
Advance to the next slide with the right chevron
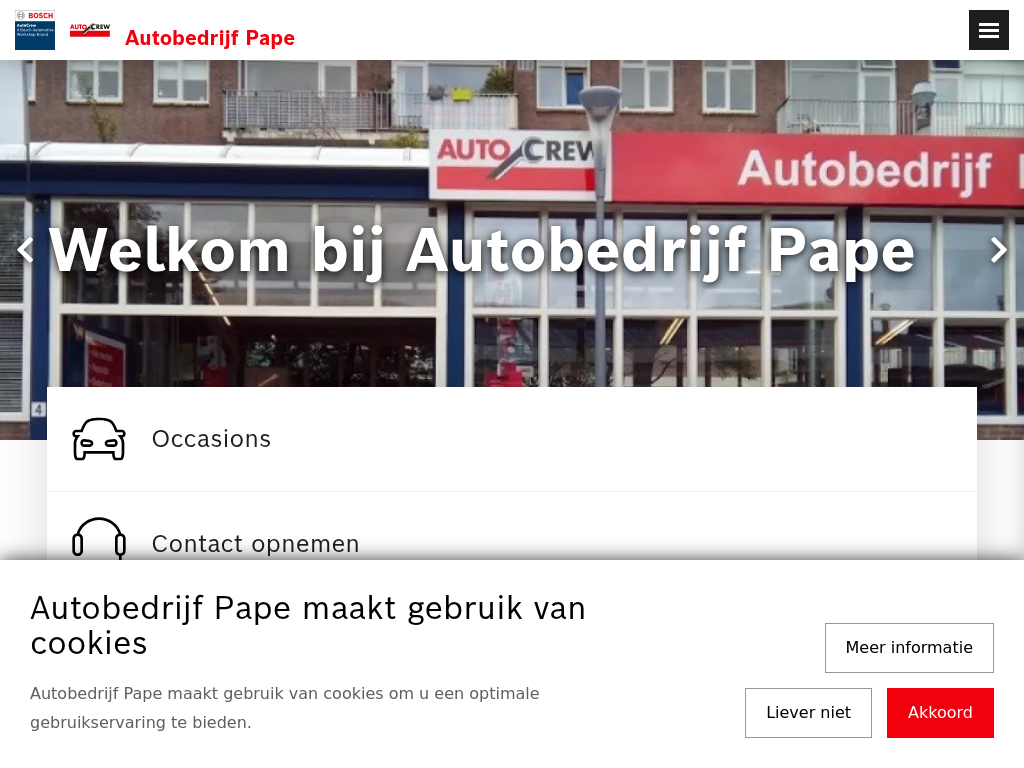coord(999,250)
